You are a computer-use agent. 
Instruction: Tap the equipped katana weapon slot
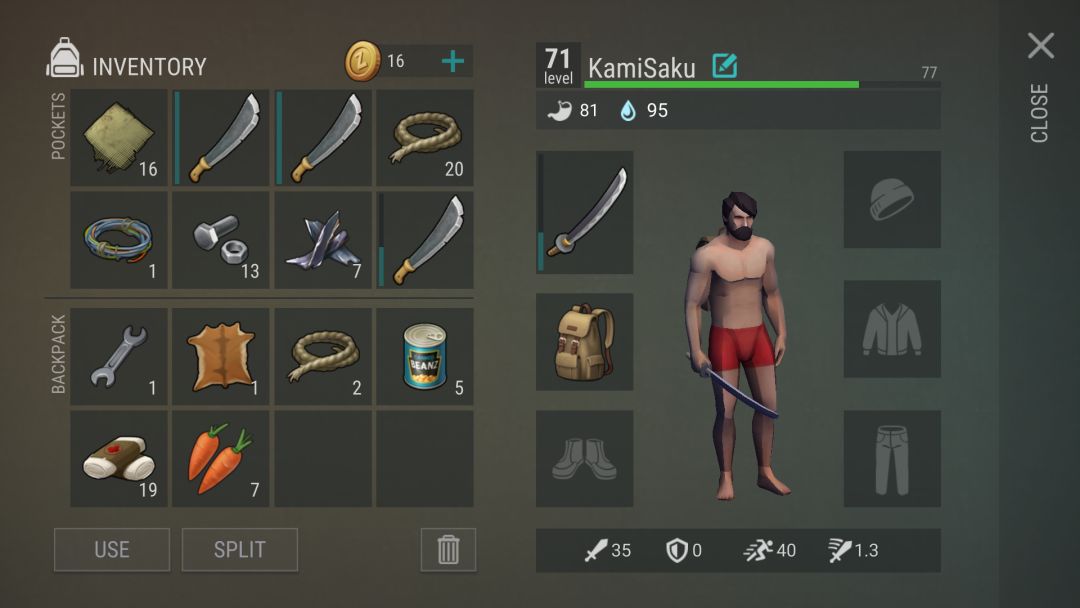click(x=585, y=212)
